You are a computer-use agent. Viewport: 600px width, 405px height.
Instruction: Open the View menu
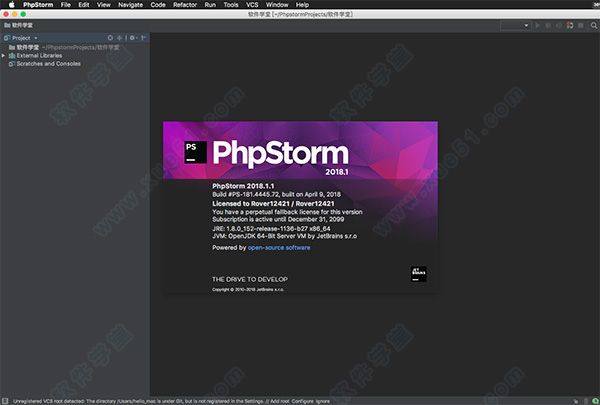(103, 5)
